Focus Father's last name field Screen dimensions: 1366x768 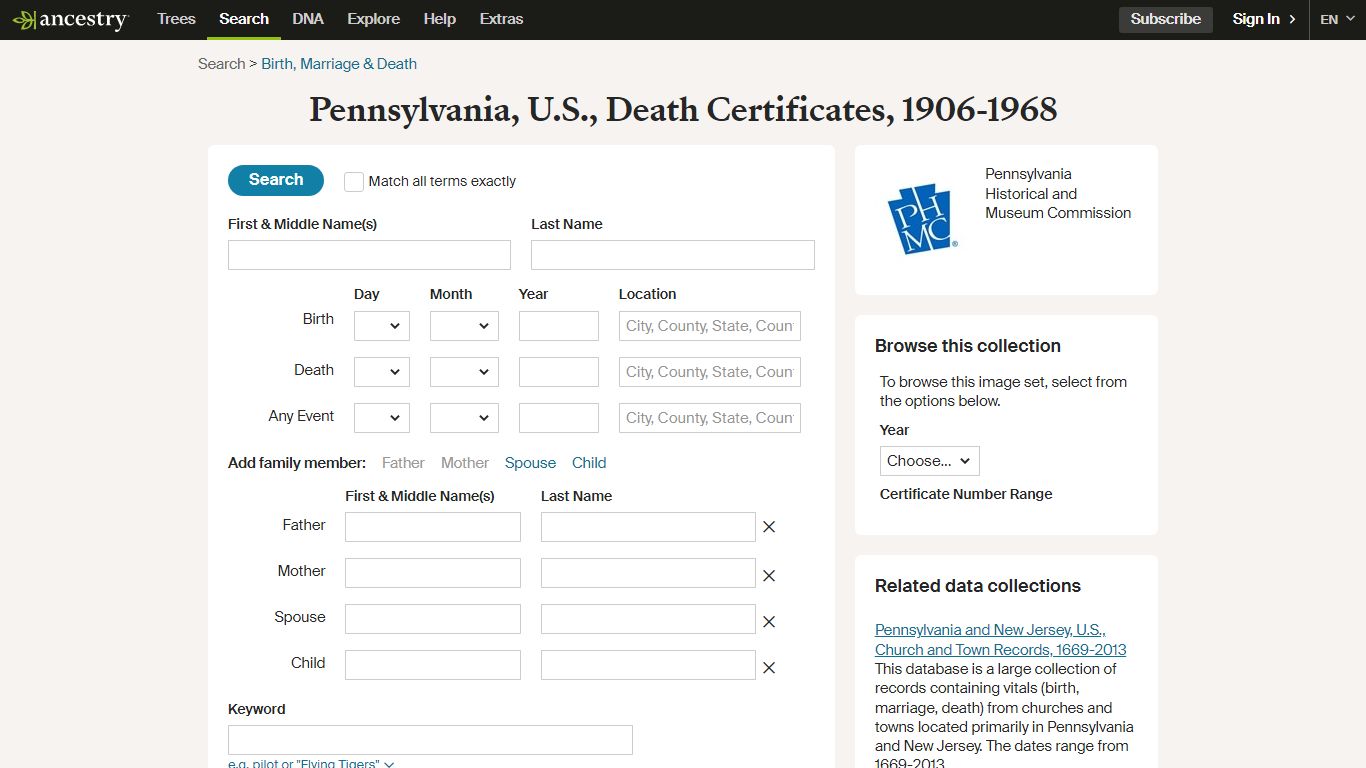[x=648, y=527]
